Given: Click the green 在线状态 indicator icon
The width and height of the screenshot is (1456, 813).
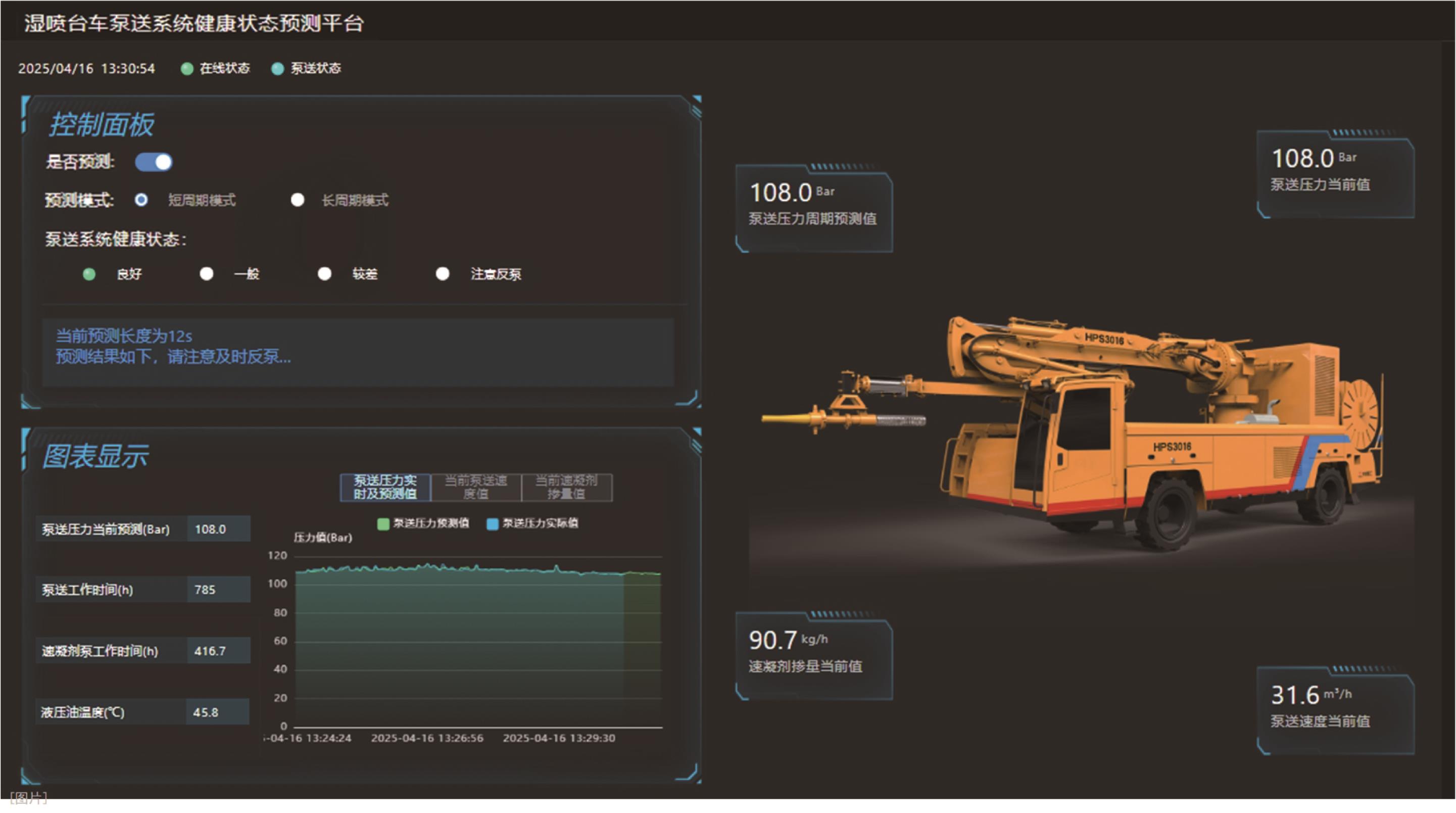Looking at the screenshot, I should click(187, 68).
